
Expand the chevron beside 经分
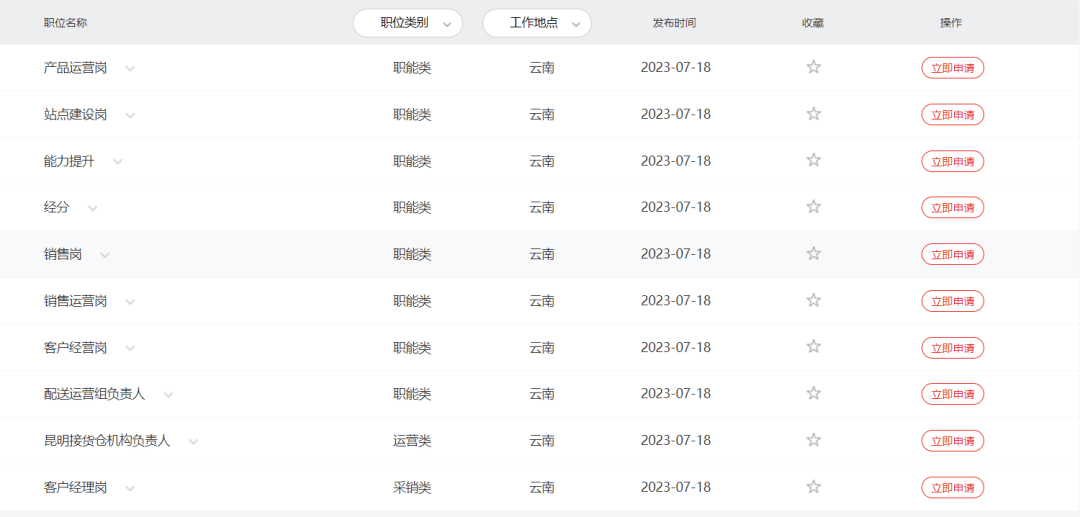93,208
